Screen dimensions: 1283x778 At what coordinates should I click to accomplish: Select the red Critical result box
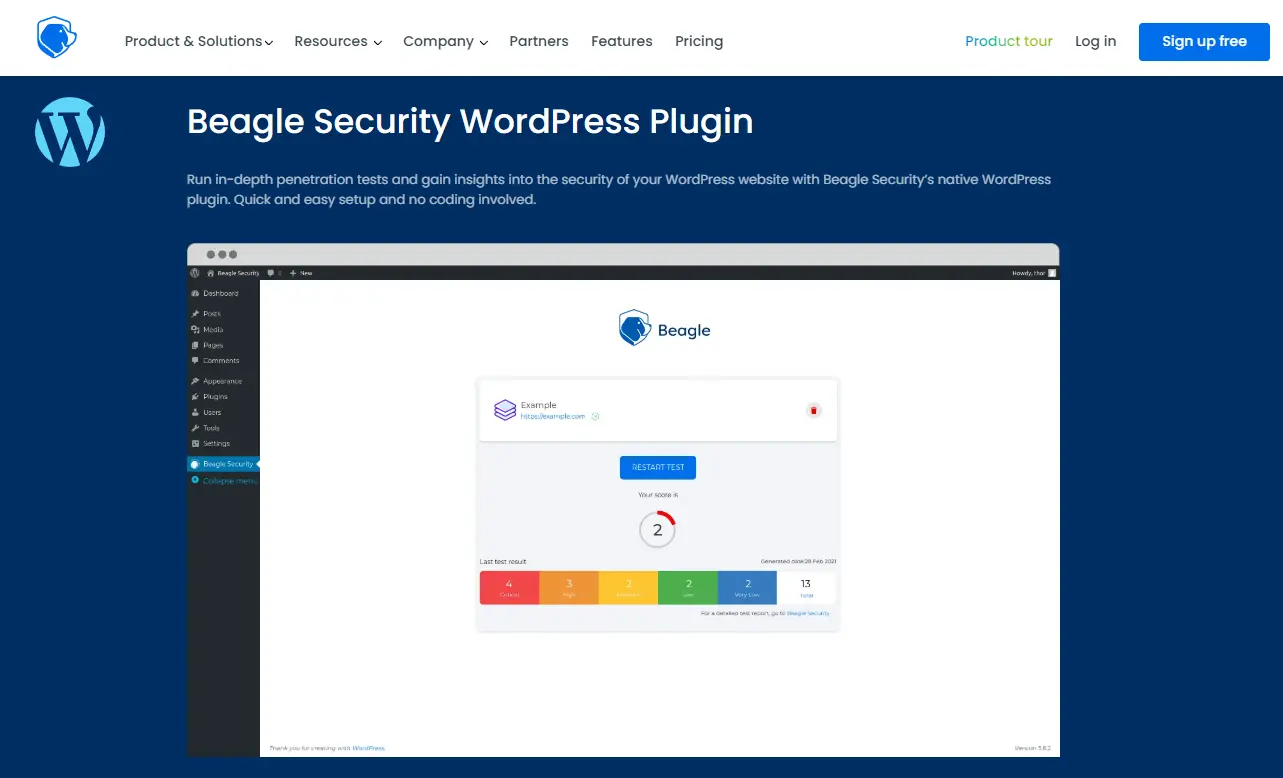click(509, 587)
